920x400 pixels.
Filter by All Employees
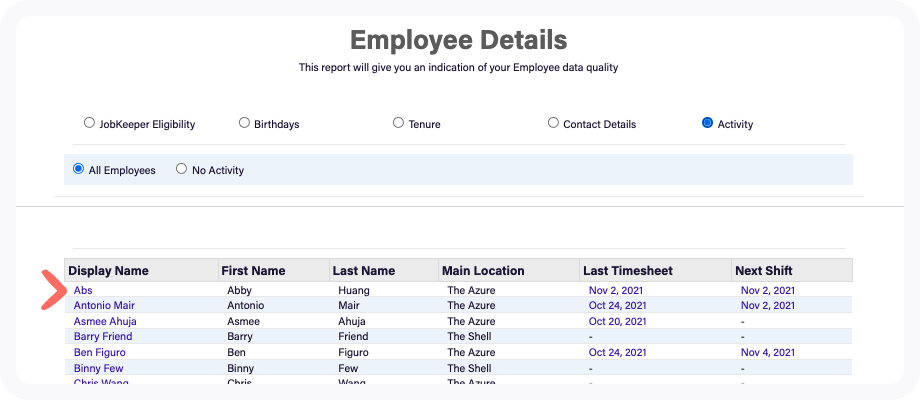coord(78,169)
